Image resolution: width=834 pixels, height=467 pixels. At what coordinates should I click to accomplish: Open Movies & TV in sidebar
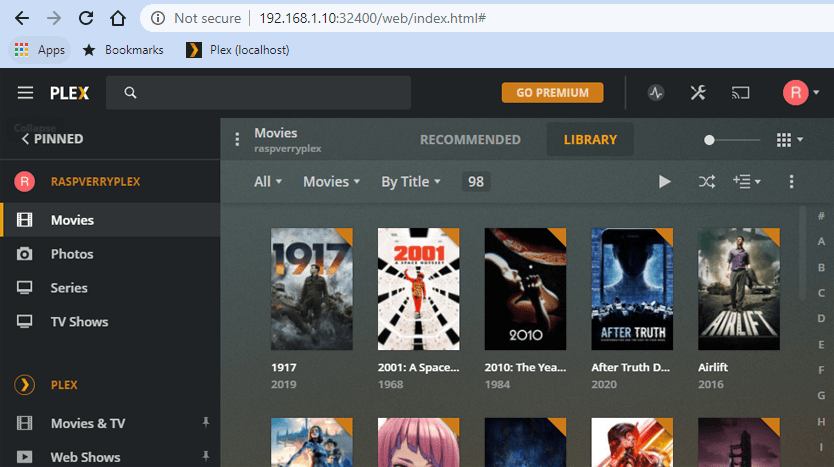(88, 423)
